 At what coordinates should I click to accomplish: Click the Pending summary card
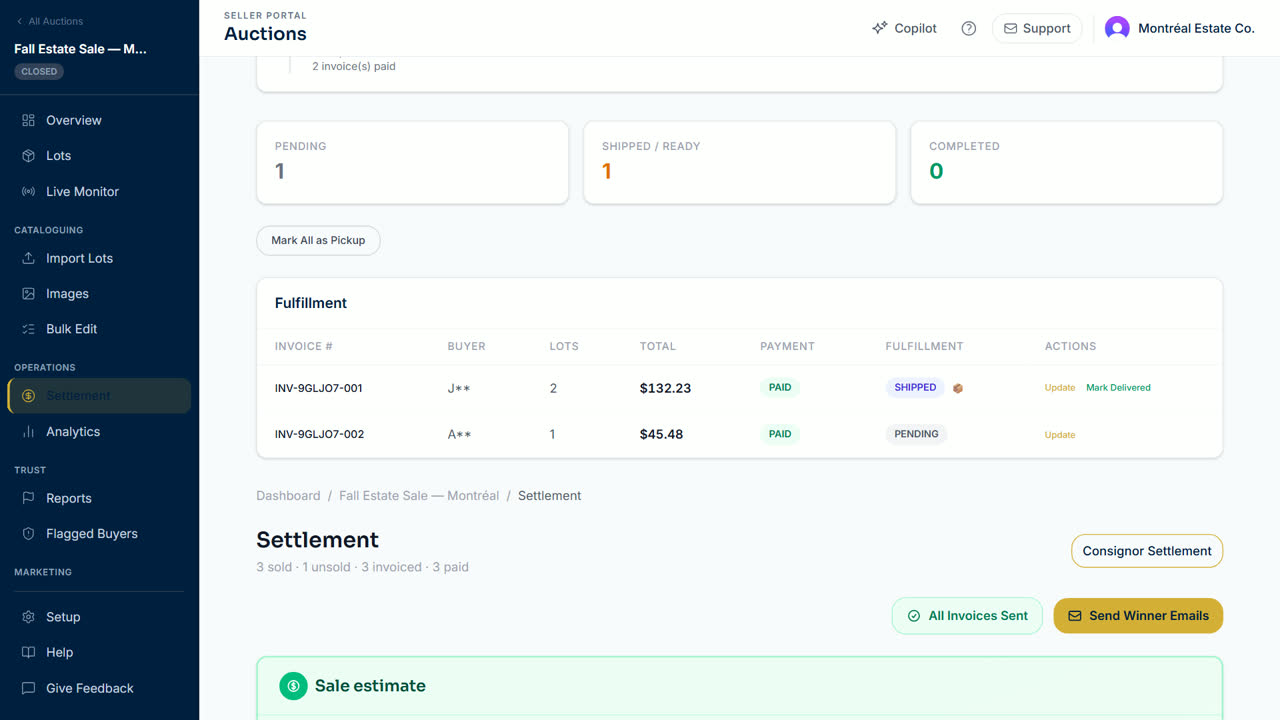click(412, 163)
